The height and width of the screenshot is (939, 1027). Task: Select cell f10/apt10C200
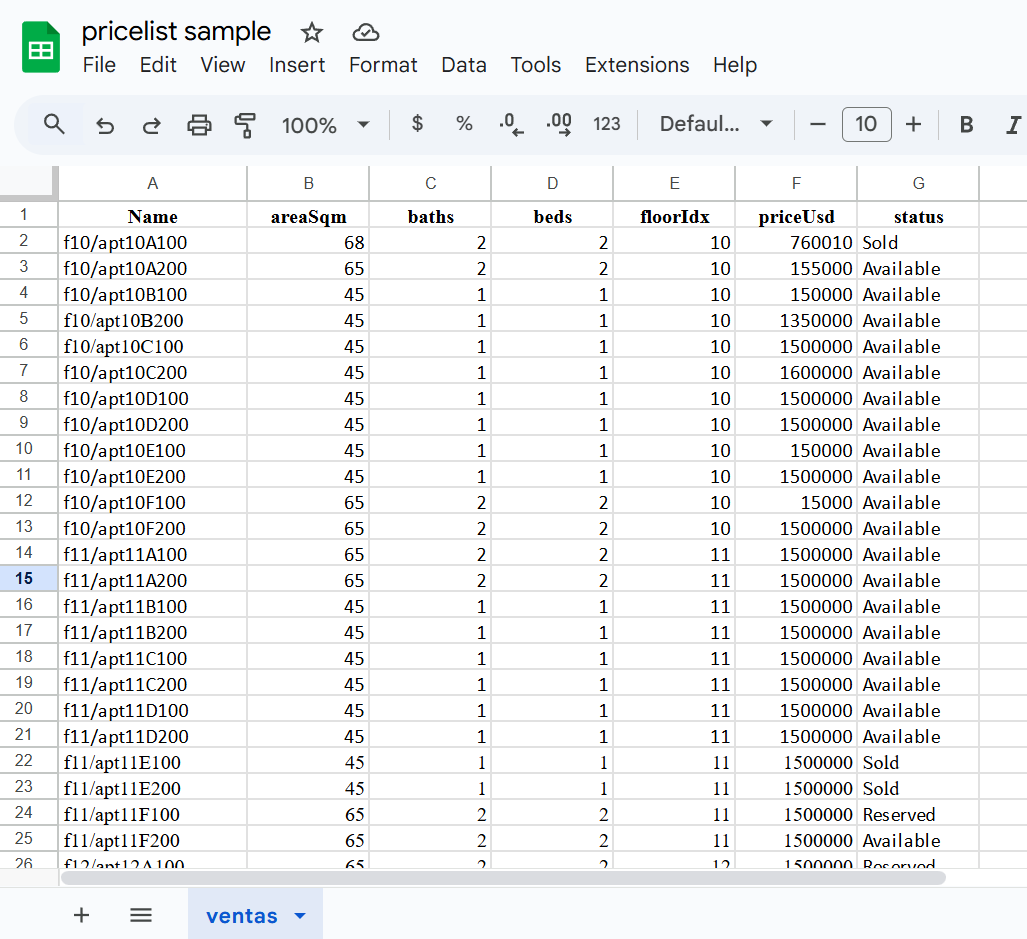153,372
